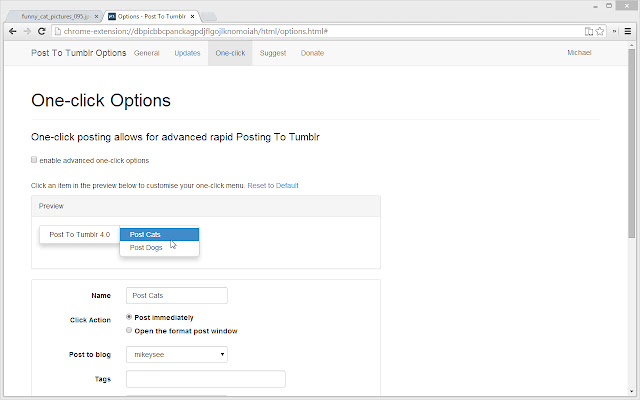Close the funny_cat_pictures tab
This screenshot has height=400, width=640.
96,16
